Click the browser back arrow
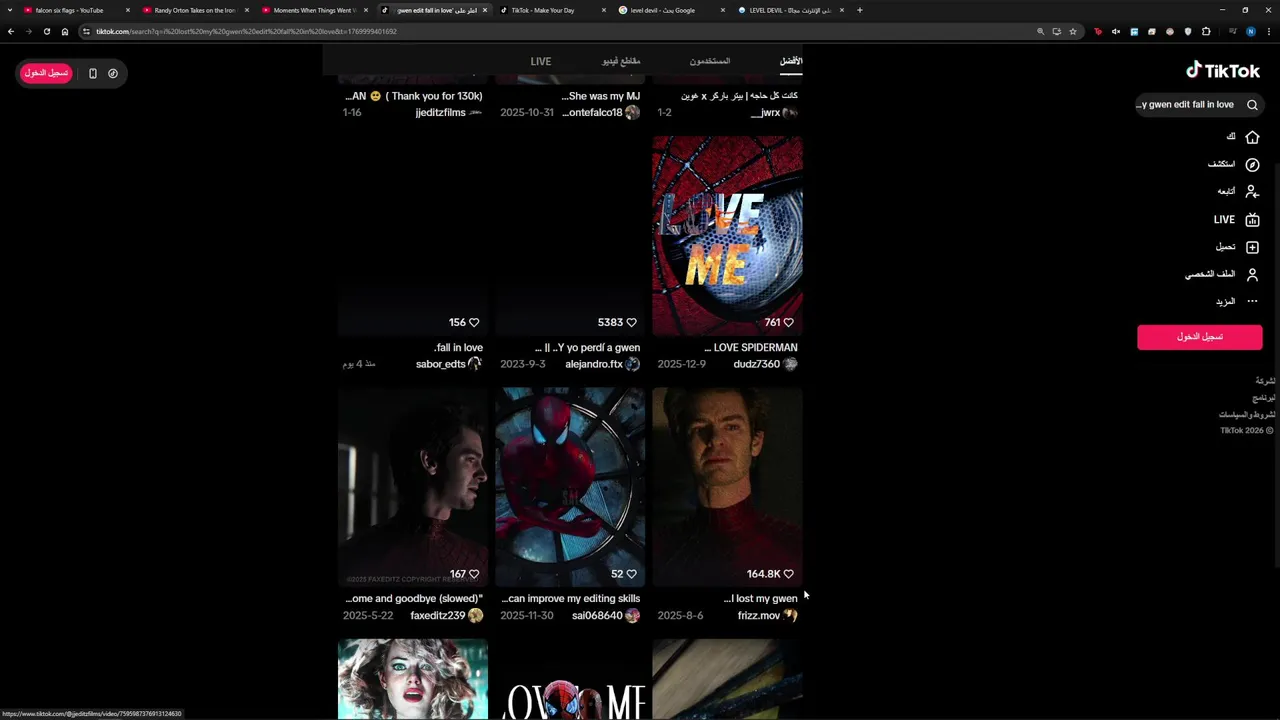The image size is (1280, 720). (x=11, y=31)
